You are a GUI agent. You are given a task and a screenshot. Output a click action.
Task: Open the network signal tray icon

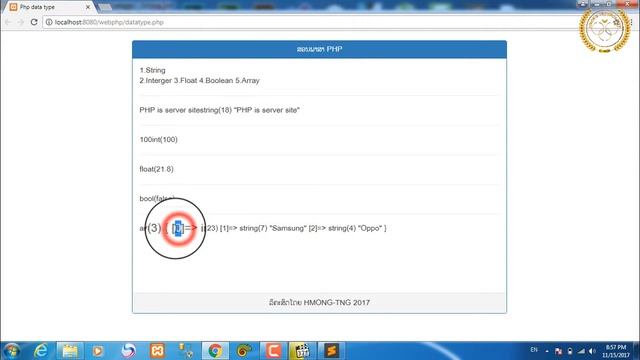581,351
